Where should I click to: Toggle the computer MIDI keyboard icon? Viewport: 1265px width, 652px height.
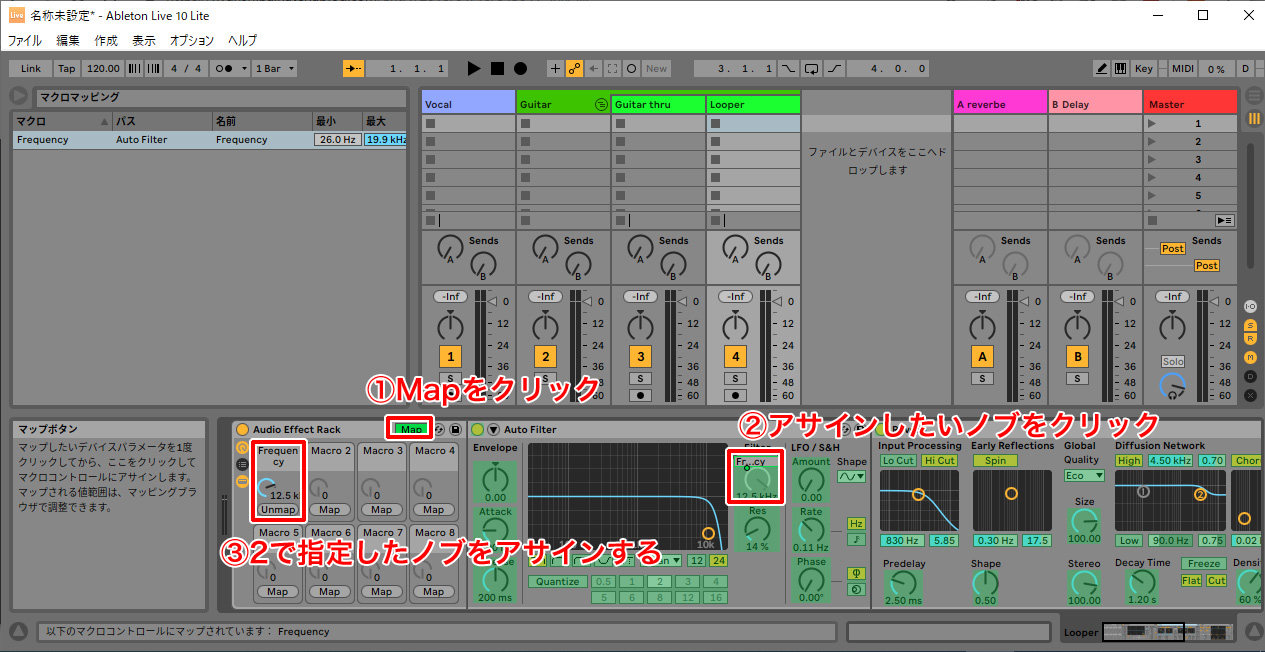(x=1120, y=69)
